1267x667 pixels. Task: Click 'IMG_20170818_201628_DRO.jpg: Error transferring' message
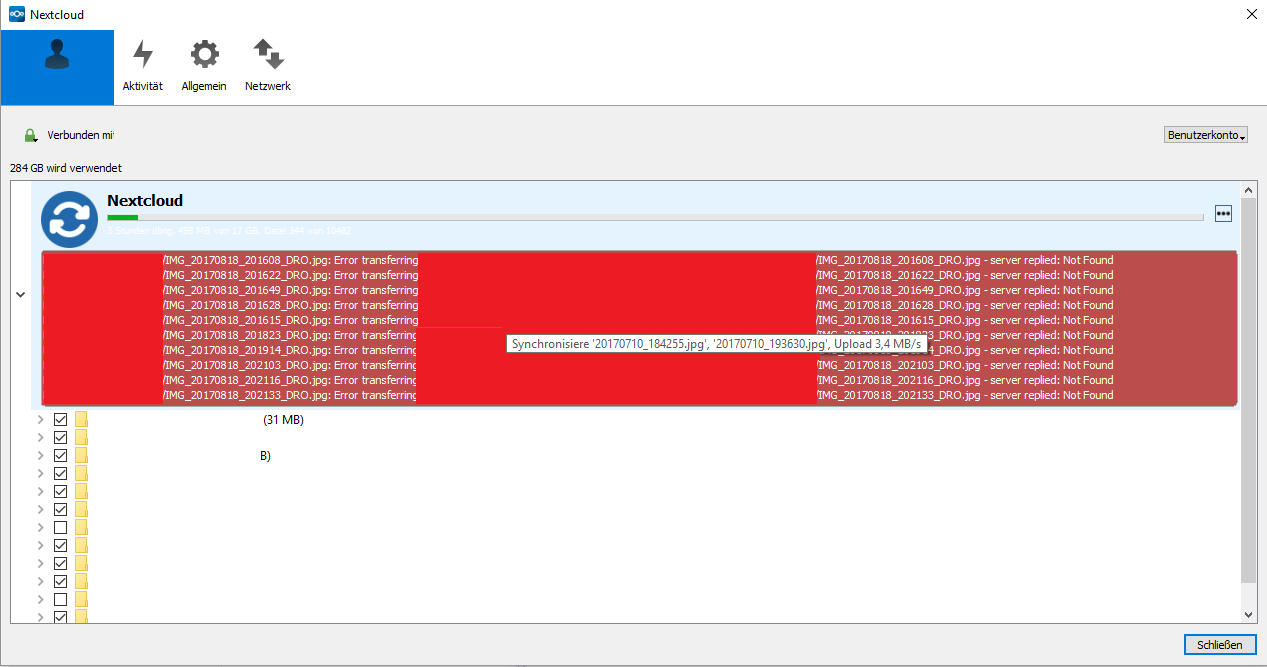coord(290,305)
